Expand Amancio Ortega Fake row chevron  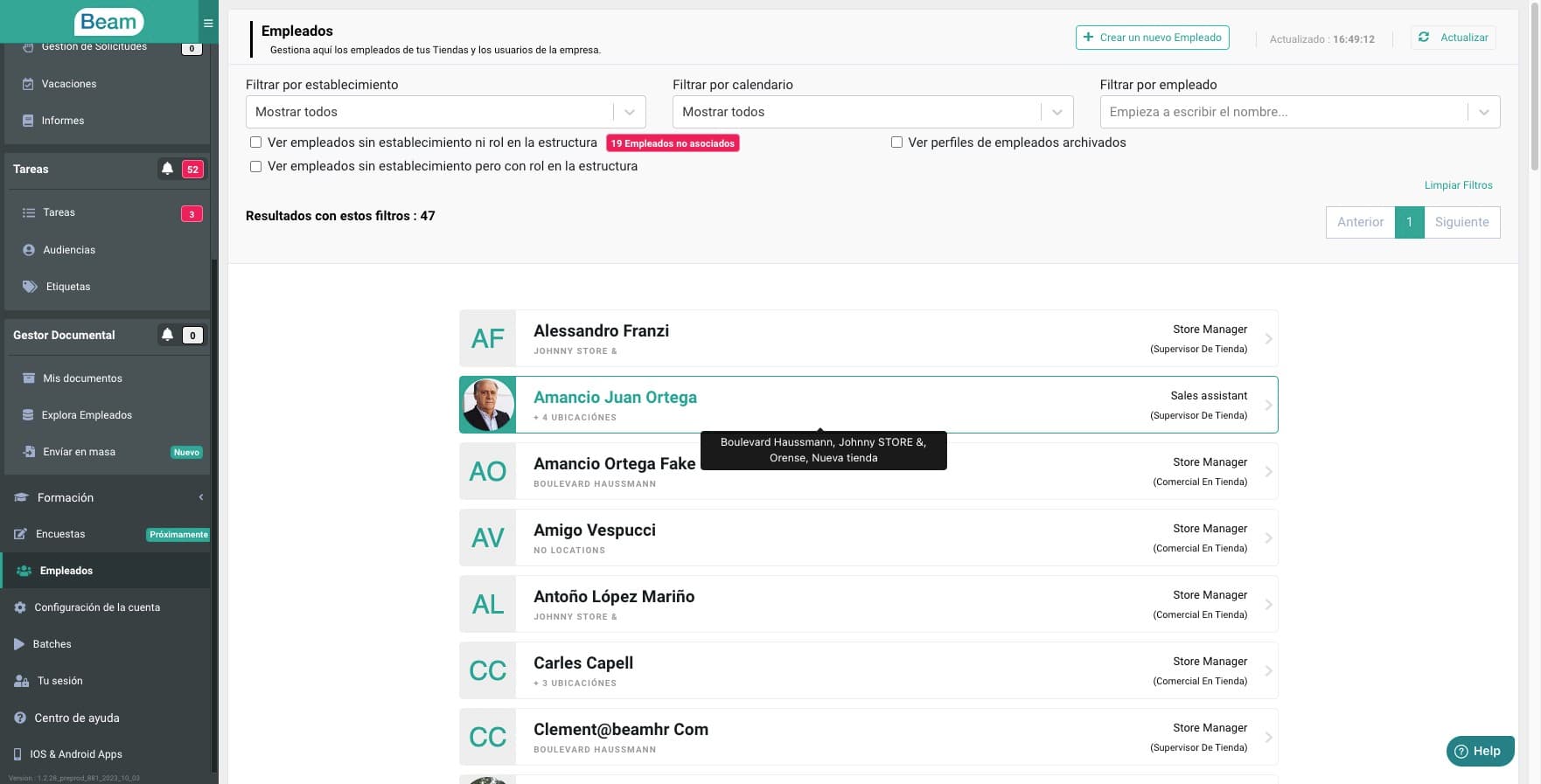tap(1268, 472)
